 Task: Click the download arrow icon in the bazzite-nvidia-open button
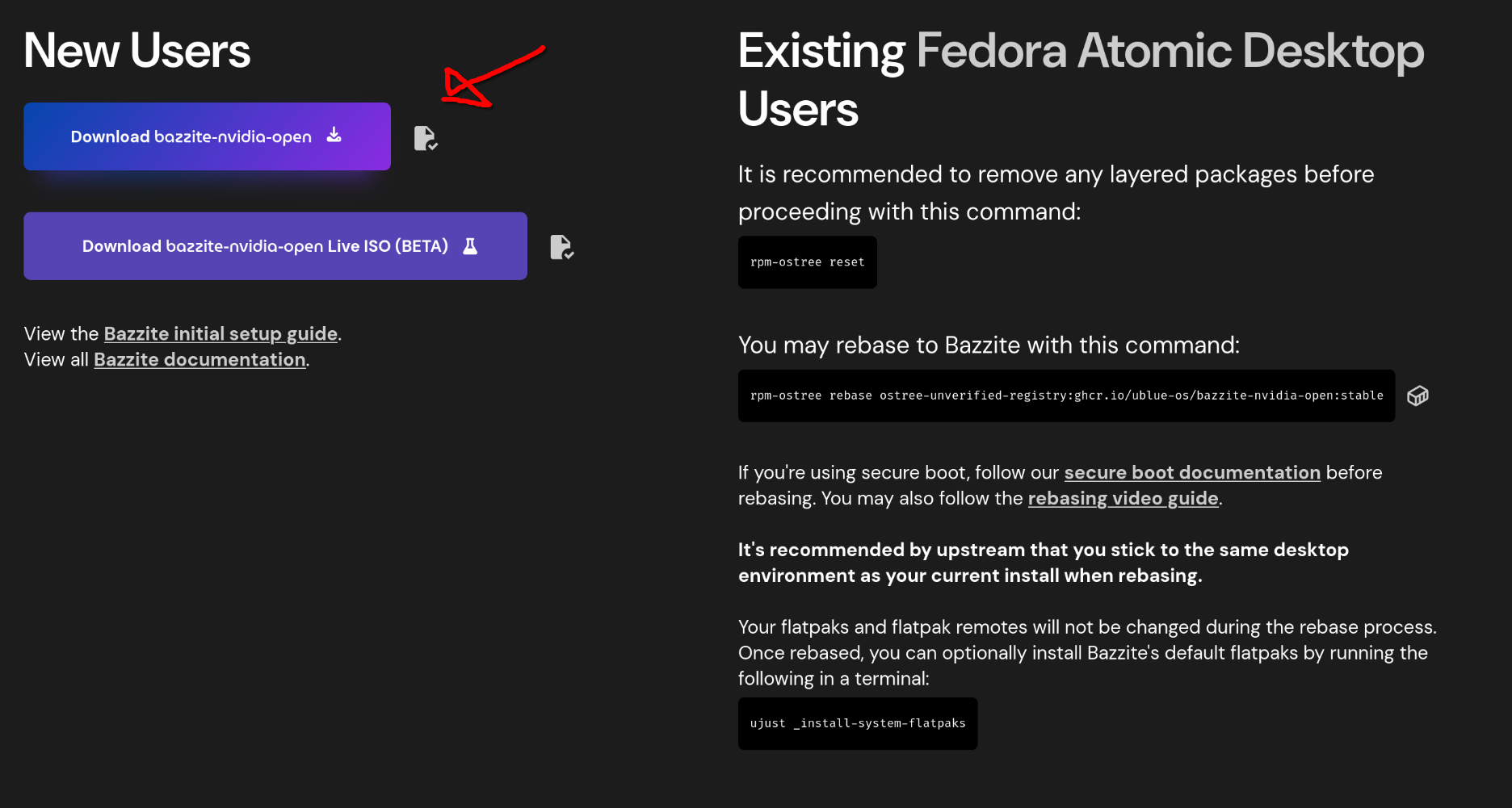334,136
